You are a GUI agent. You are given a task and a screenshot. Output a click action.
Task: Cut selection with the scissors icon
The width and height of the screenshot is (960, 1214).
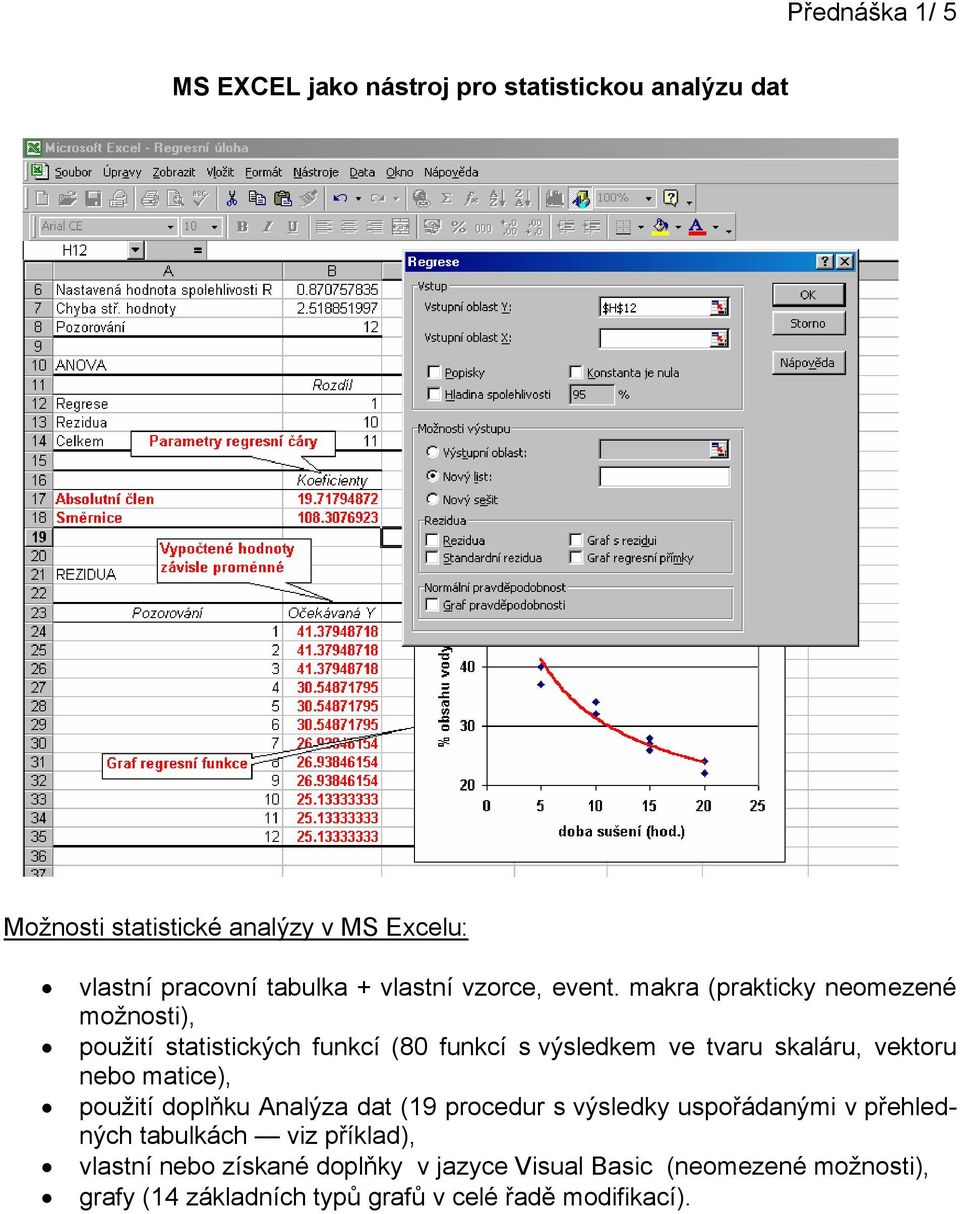[x=232, y=198]
